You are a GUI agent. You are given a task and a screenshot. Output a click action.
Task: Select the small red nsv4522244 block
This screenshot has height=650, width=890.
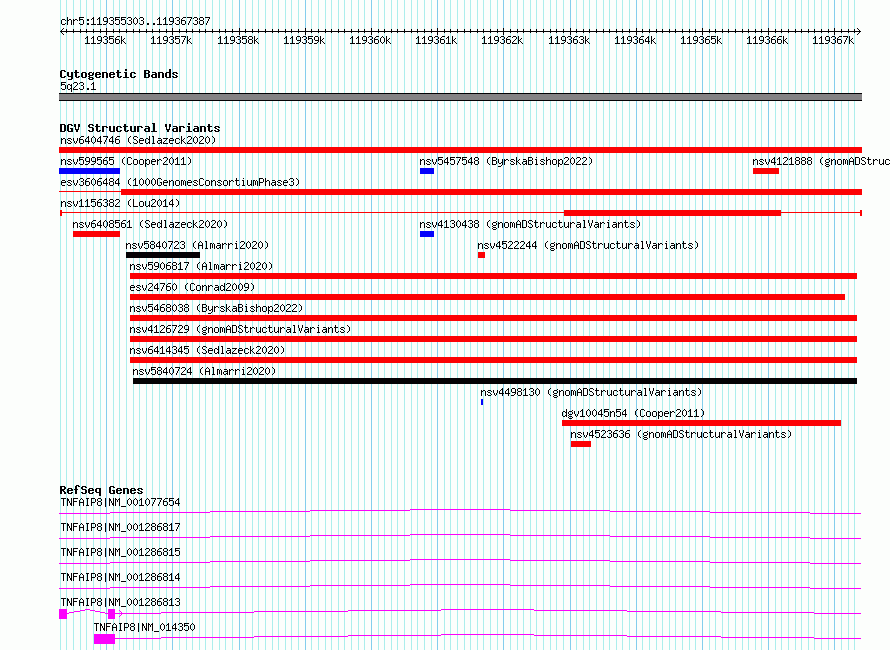click(x=481, y=255)
